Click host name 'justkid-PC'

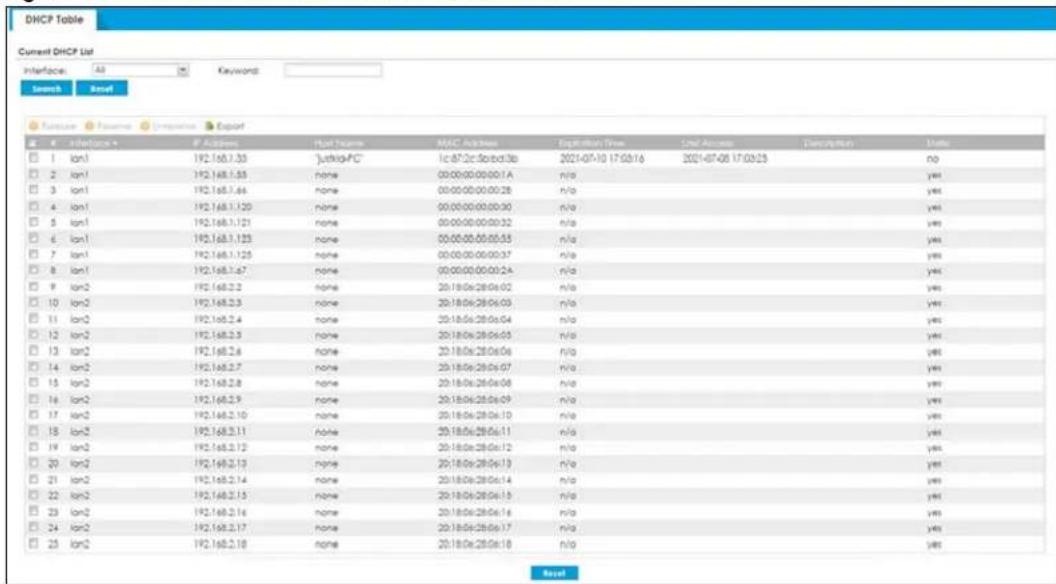(338, 159)
